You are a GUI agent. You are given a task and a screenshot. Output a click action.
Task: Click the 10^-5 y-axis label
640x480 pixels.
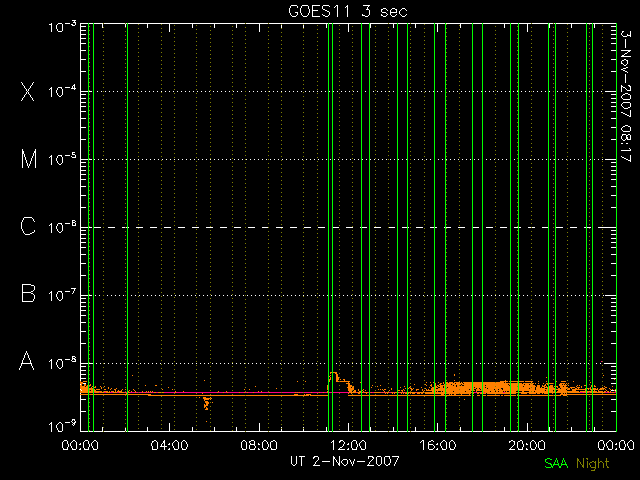coord(62,160)
